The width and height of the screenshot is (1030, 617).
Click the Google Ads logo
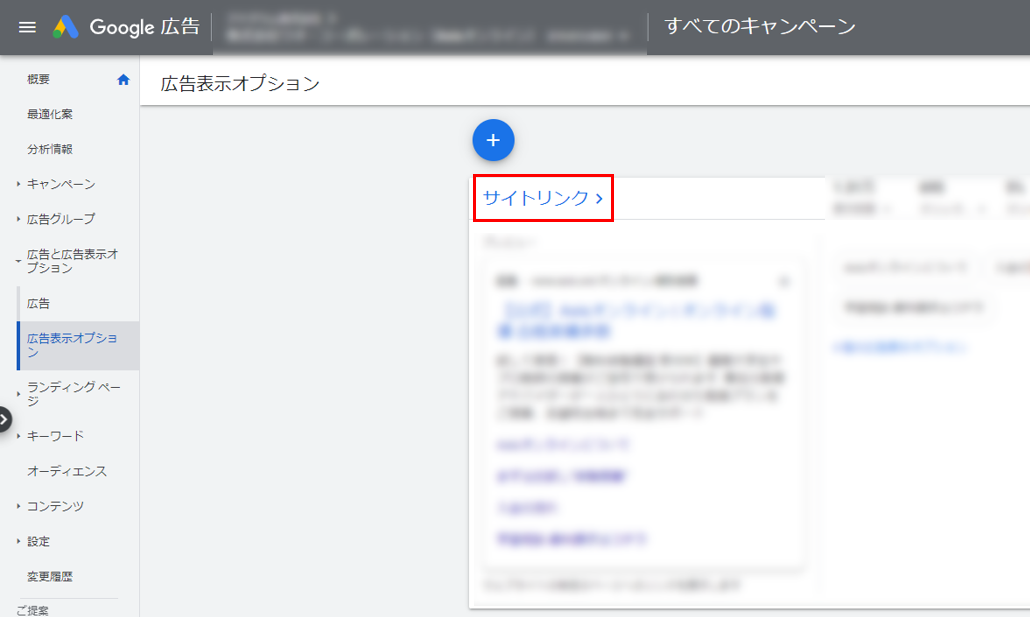[66, 27]
